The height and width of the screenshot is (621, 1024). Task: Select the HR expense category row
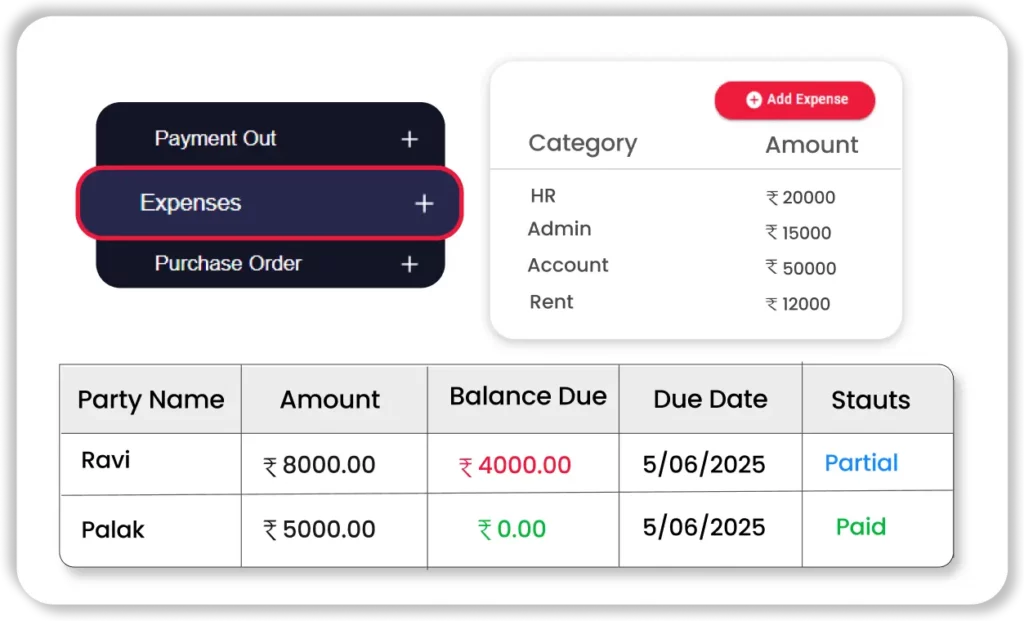[x=543, y=196]
